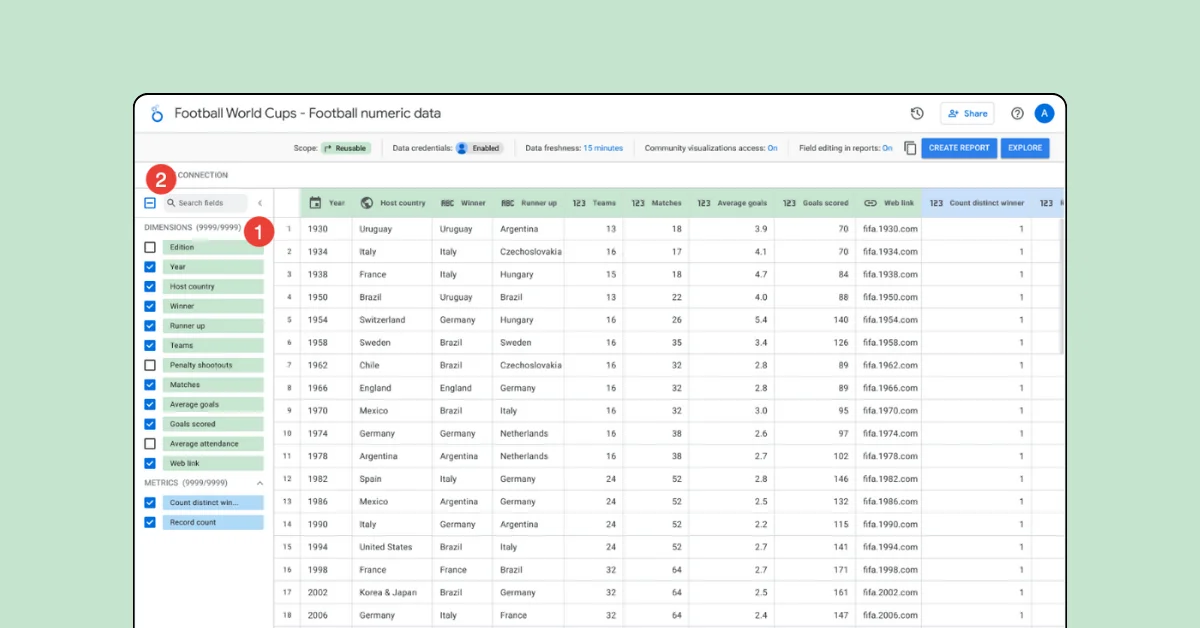Click the Web link URL type icon
The width and height of the screenshot is (1200, 628).
point(870,203)
